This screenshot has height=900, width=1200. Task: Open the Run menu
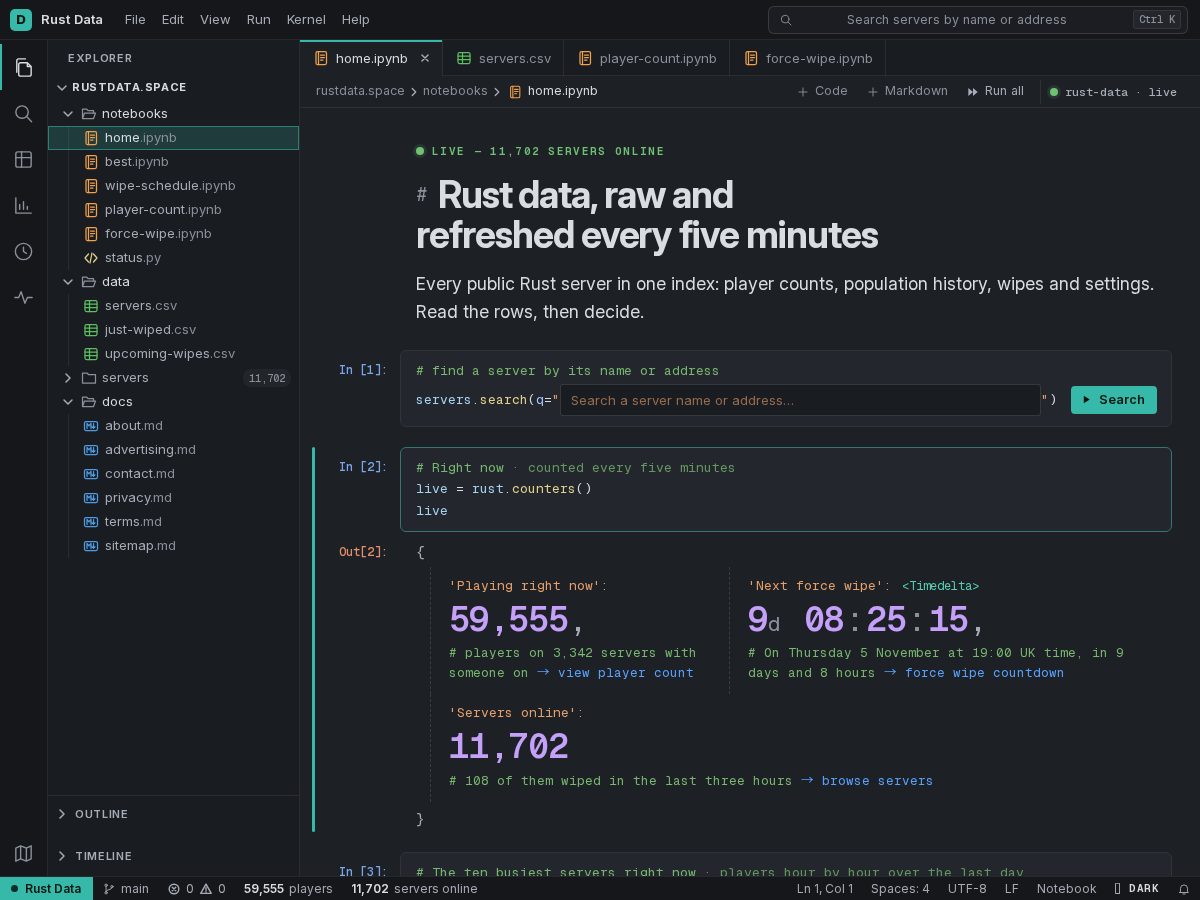click(x=259, y=19)
